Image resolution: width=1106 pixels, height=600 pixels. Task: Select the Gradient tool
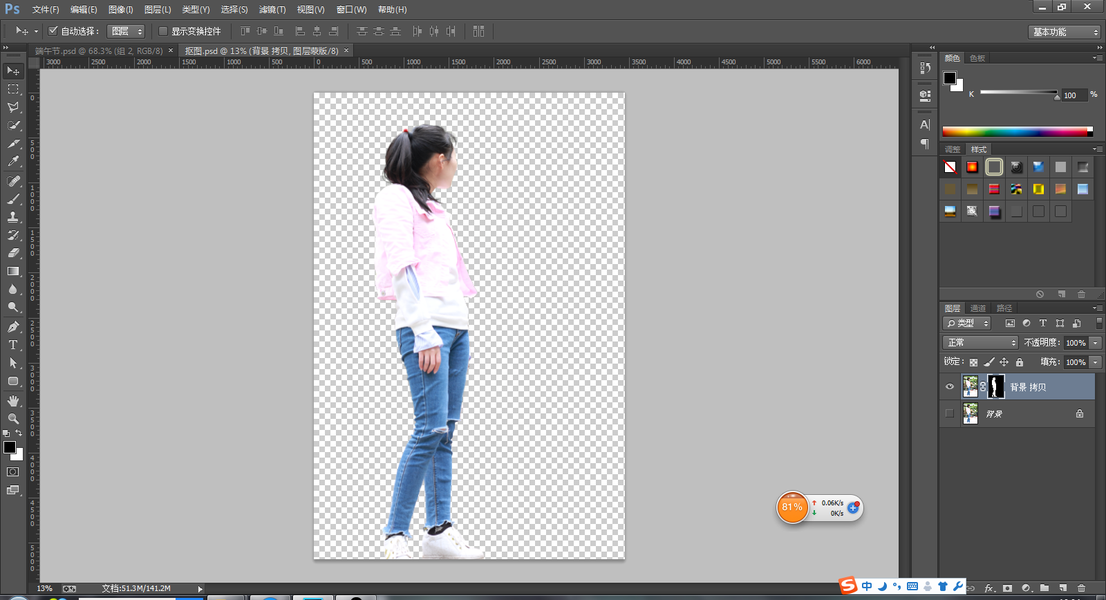coord(13,271)
